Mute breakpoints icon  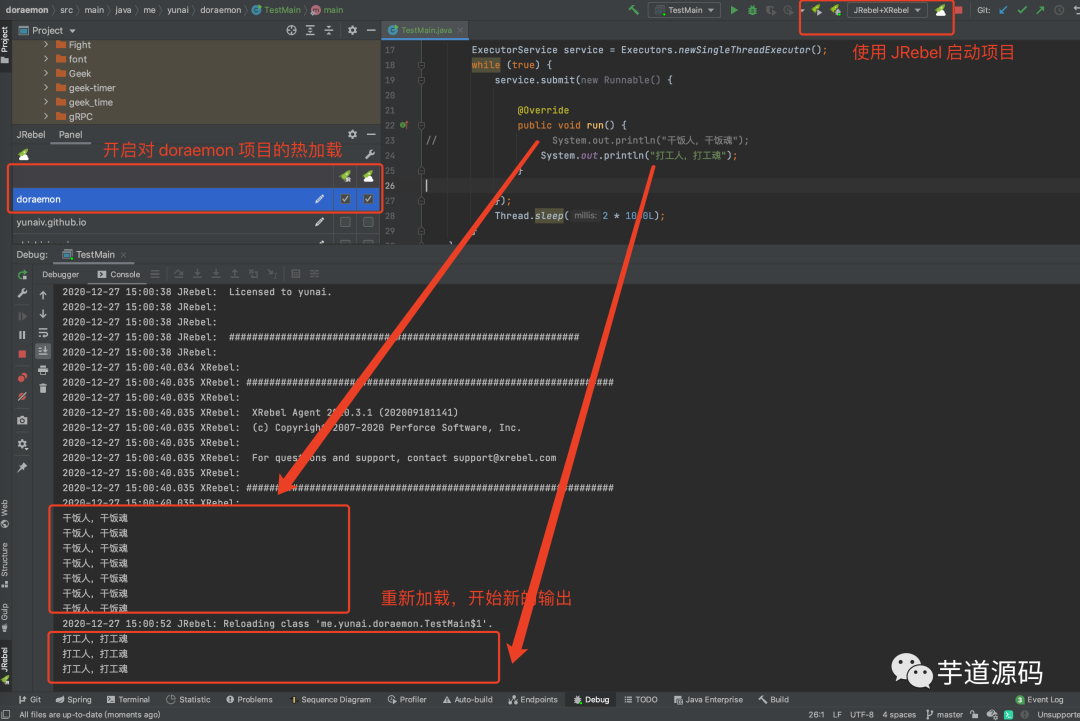coord(22,397)
